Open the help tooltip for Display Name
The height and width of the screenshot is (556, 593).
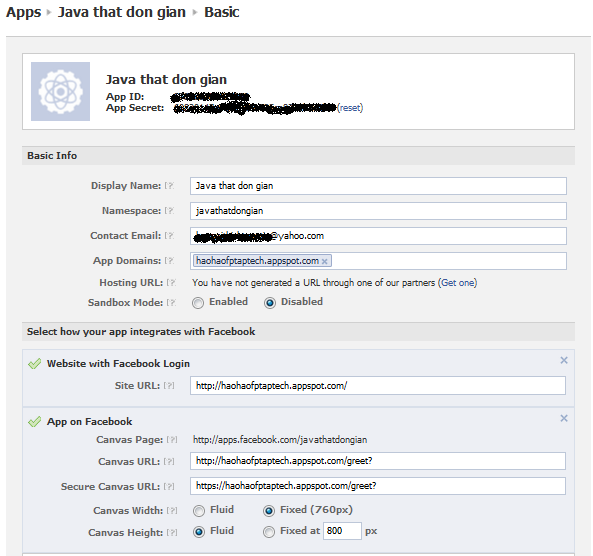pyautogui.click(x=169, y=186)
